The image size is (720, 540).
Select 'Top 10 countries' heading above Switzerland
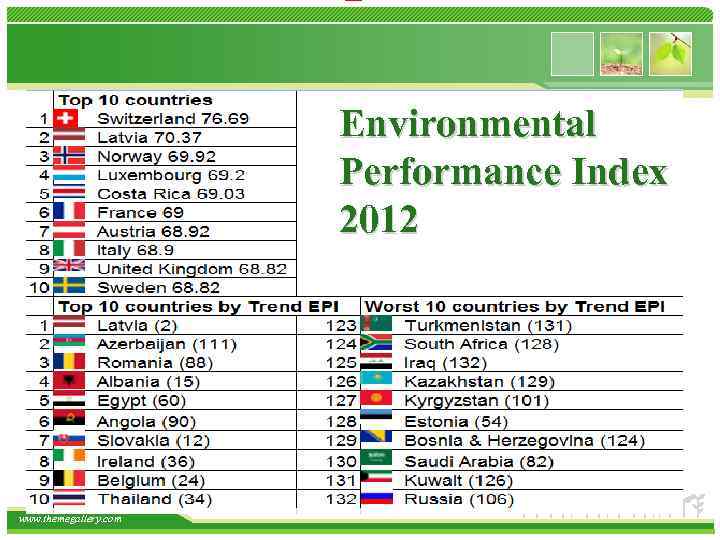(x=135, y=100)
